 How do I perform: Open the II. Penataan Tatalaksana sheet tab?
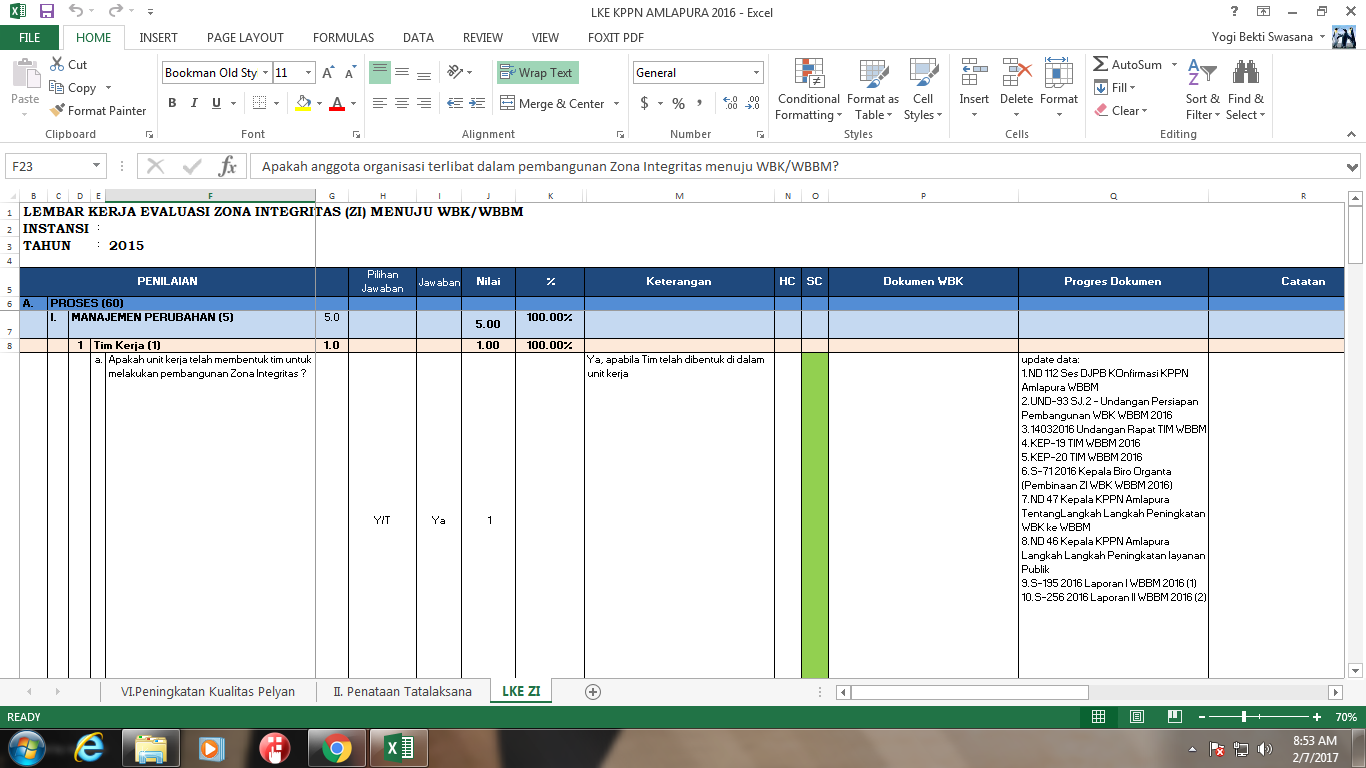point(402,691)
